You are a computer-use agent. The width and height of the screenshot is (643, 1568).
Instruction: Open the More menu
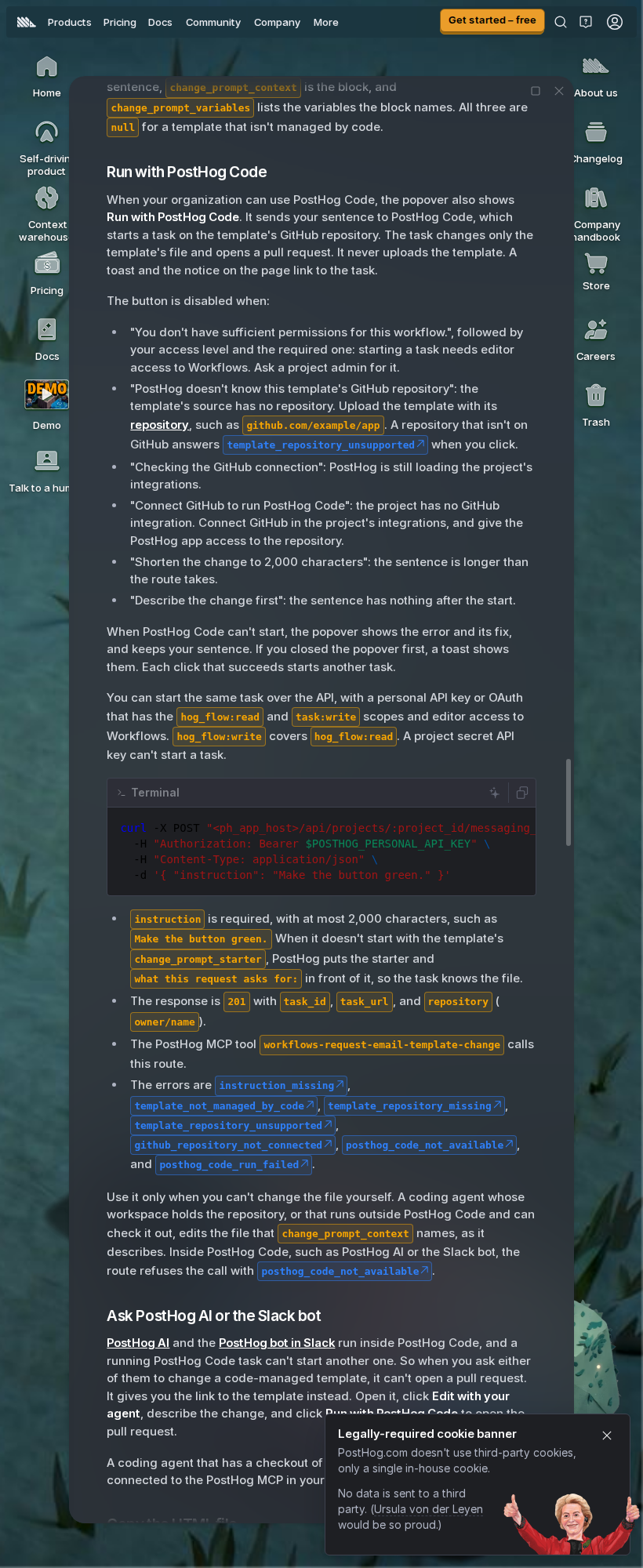tap(326, 22)
